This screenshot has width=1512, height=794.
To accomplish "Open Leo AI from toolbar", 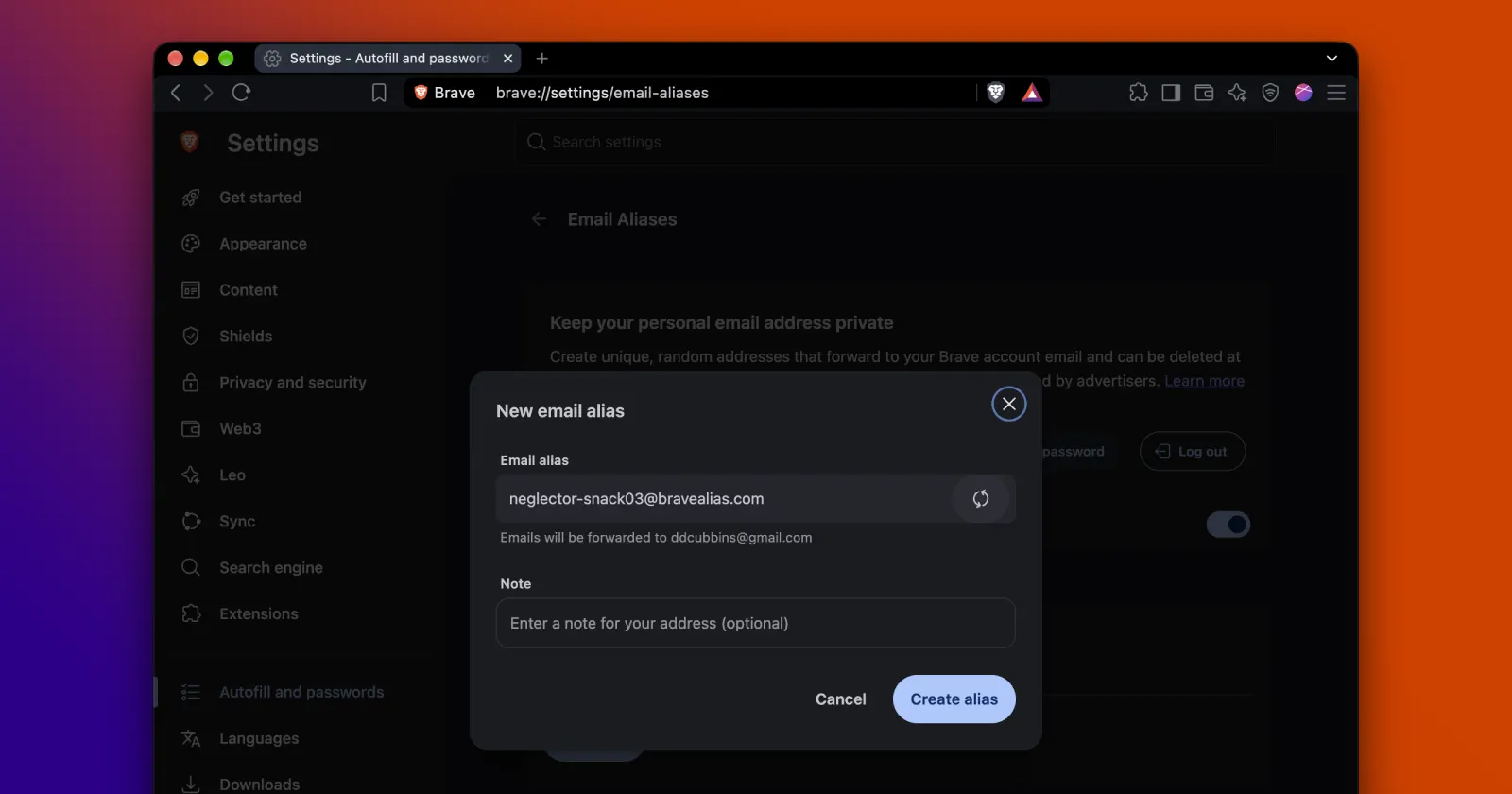I will (x=1237, y=93).
